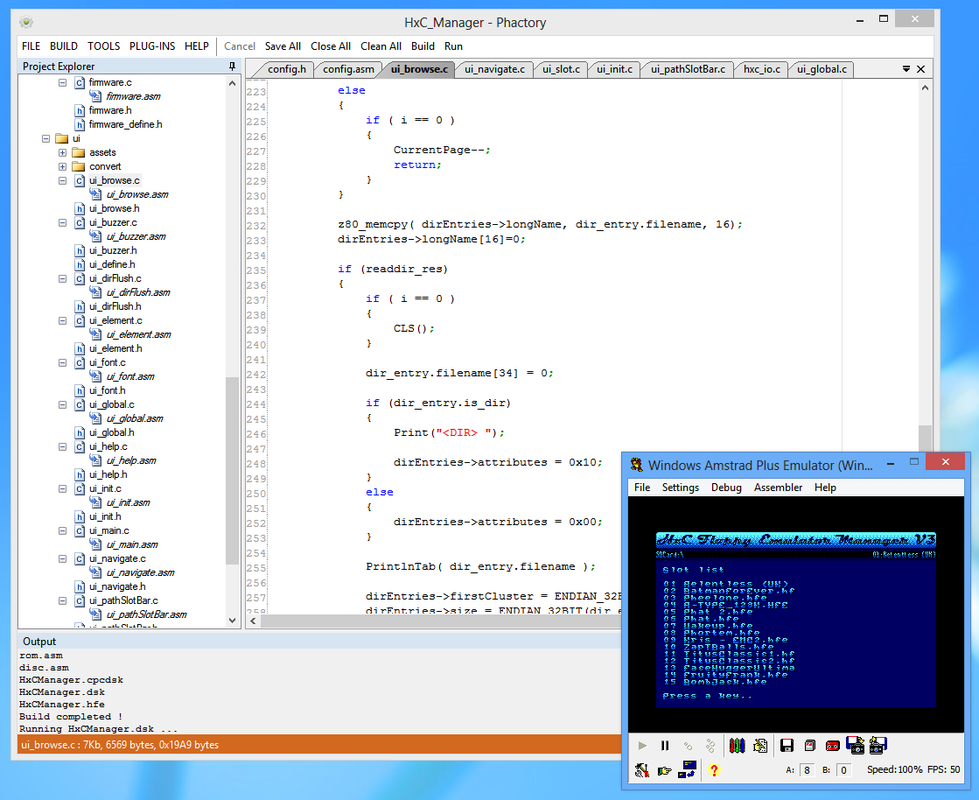Close the current editor tab with X
This screenshot has height=800, width=979.
tap(921, 69)
